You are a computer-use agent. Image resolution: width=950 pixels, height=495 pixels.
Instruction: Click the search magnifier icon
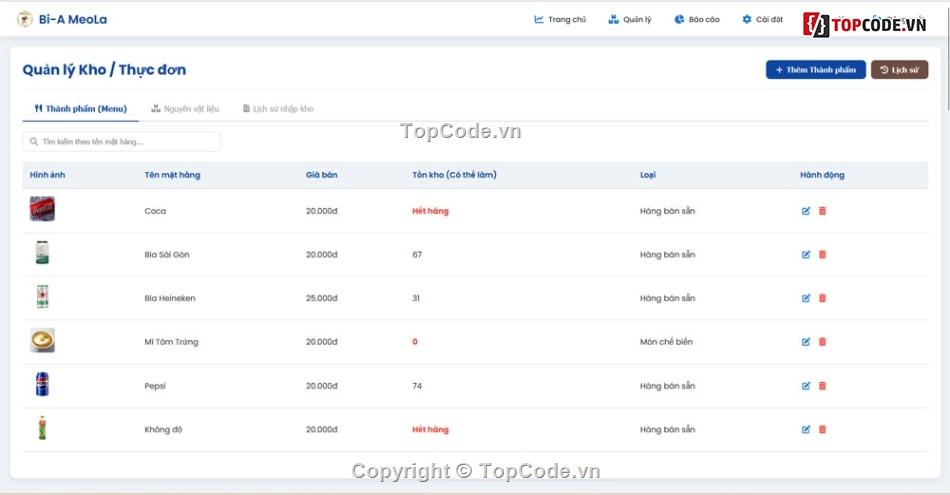[34, 142]
